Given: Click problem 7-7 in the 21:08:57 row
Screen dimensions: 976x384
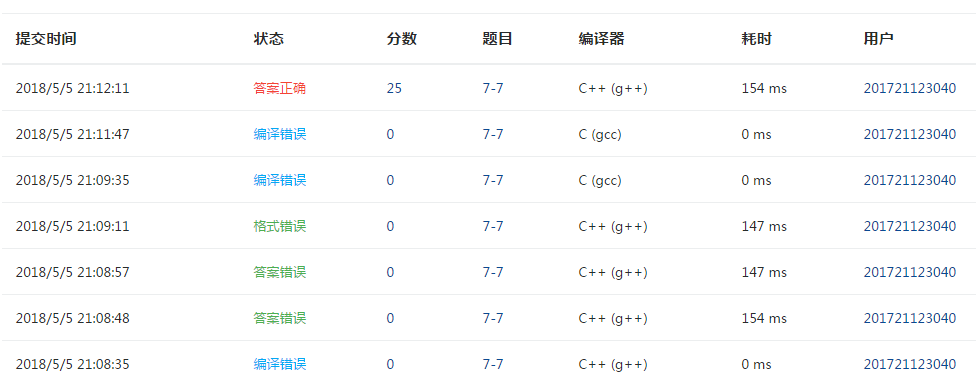Looking at the screenshot, I should [493, 273].
